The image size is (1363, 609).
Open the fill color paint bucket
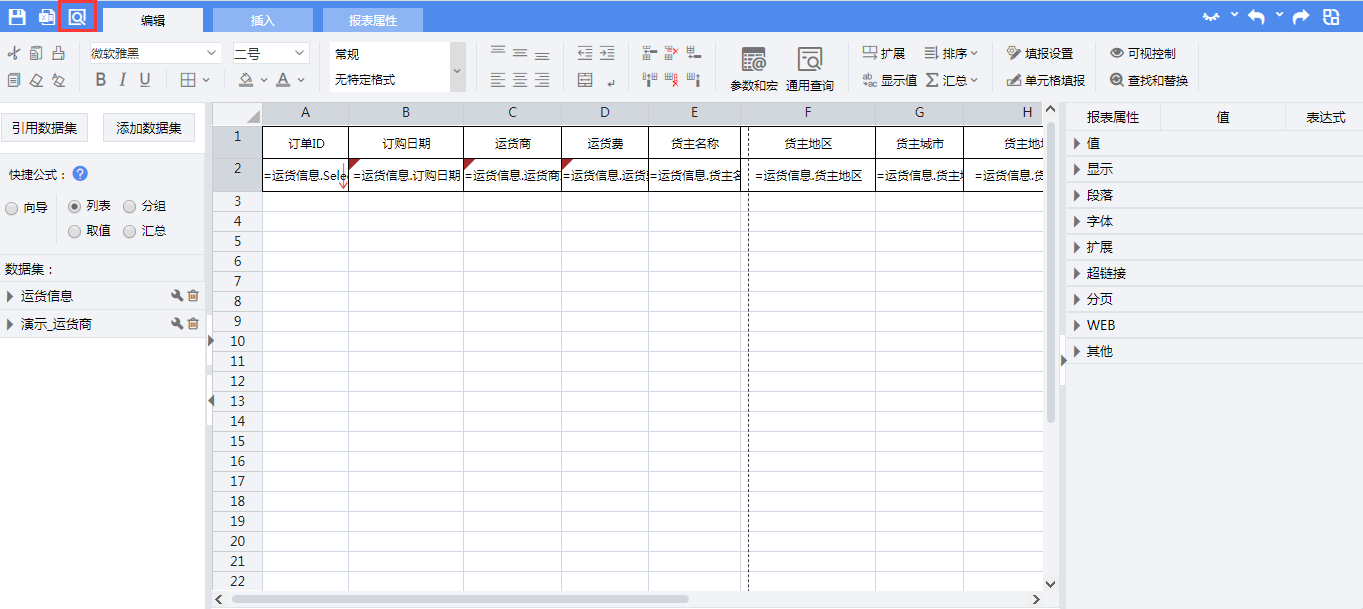click(246, 80)
